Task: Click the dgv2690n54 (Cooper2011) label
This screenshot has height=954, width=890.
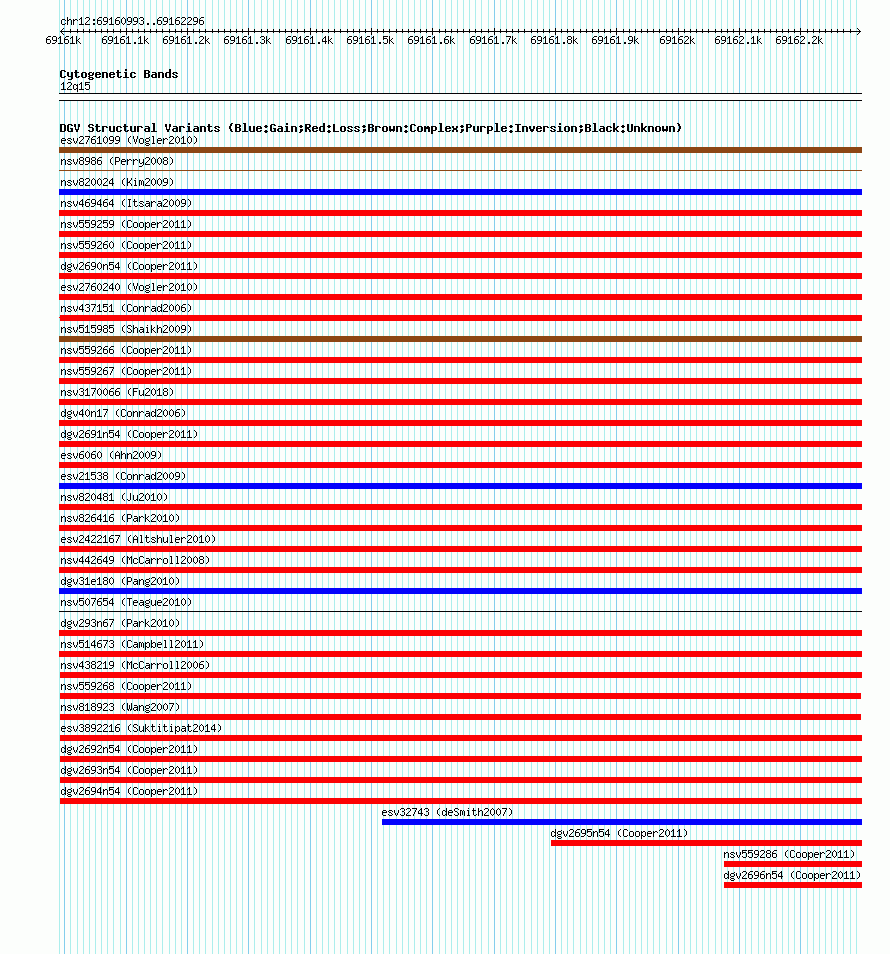Action: point(129,266)
